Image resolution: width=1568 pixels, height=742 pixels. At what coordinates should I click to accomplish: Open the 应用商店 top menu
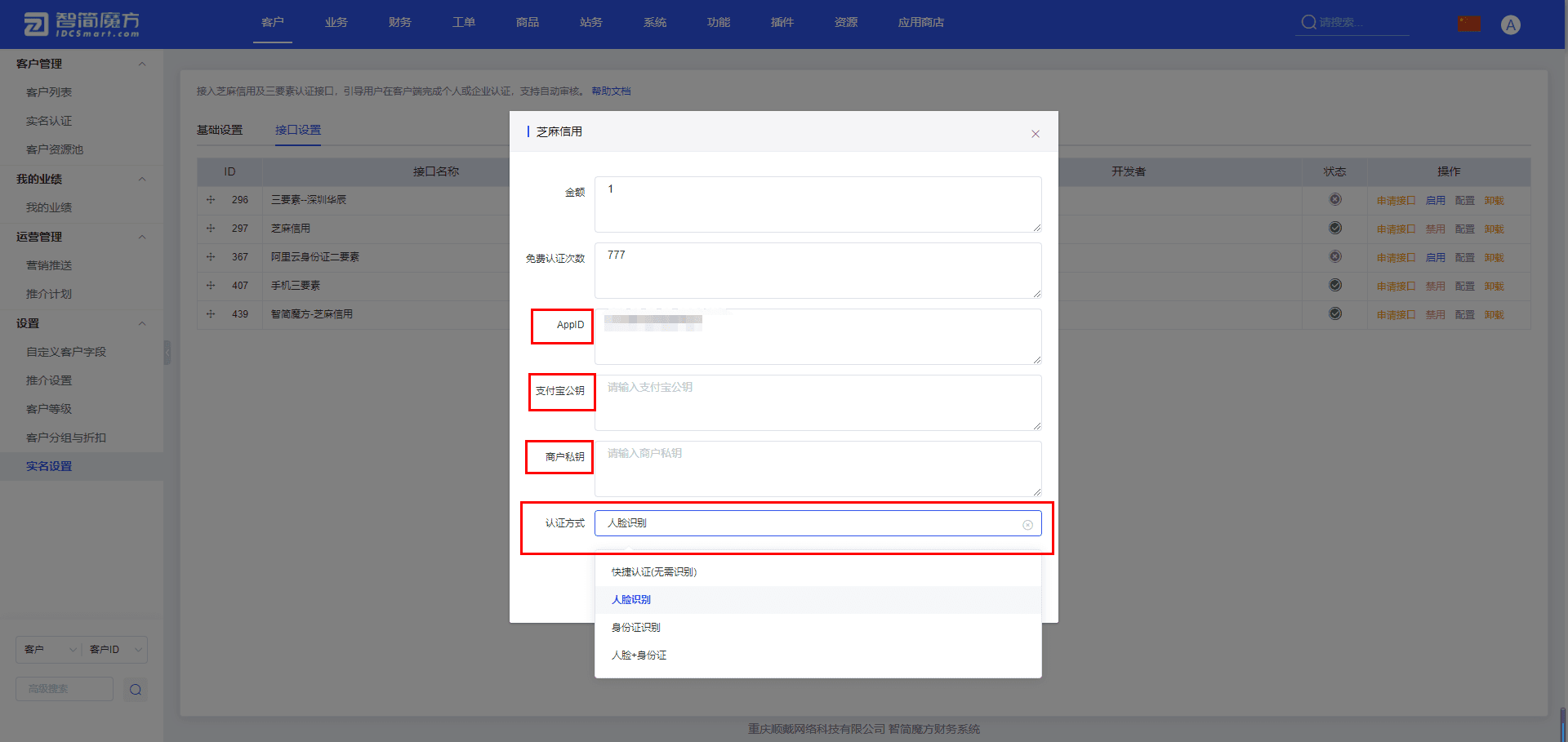(x=921, y=23)
